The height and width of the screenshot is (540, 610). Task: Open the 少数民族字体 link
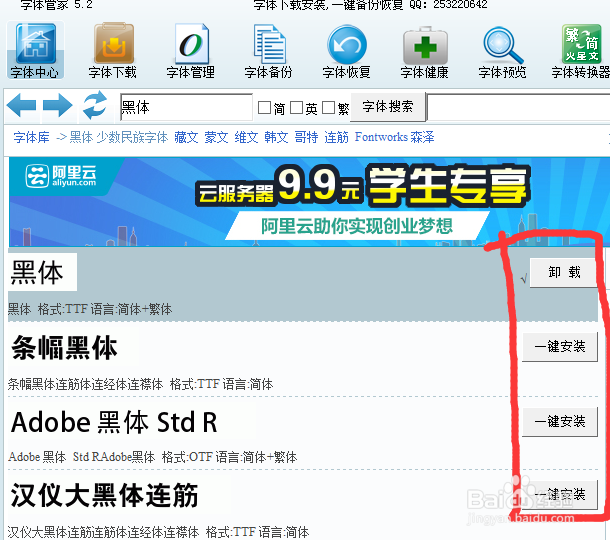point(132,137)
